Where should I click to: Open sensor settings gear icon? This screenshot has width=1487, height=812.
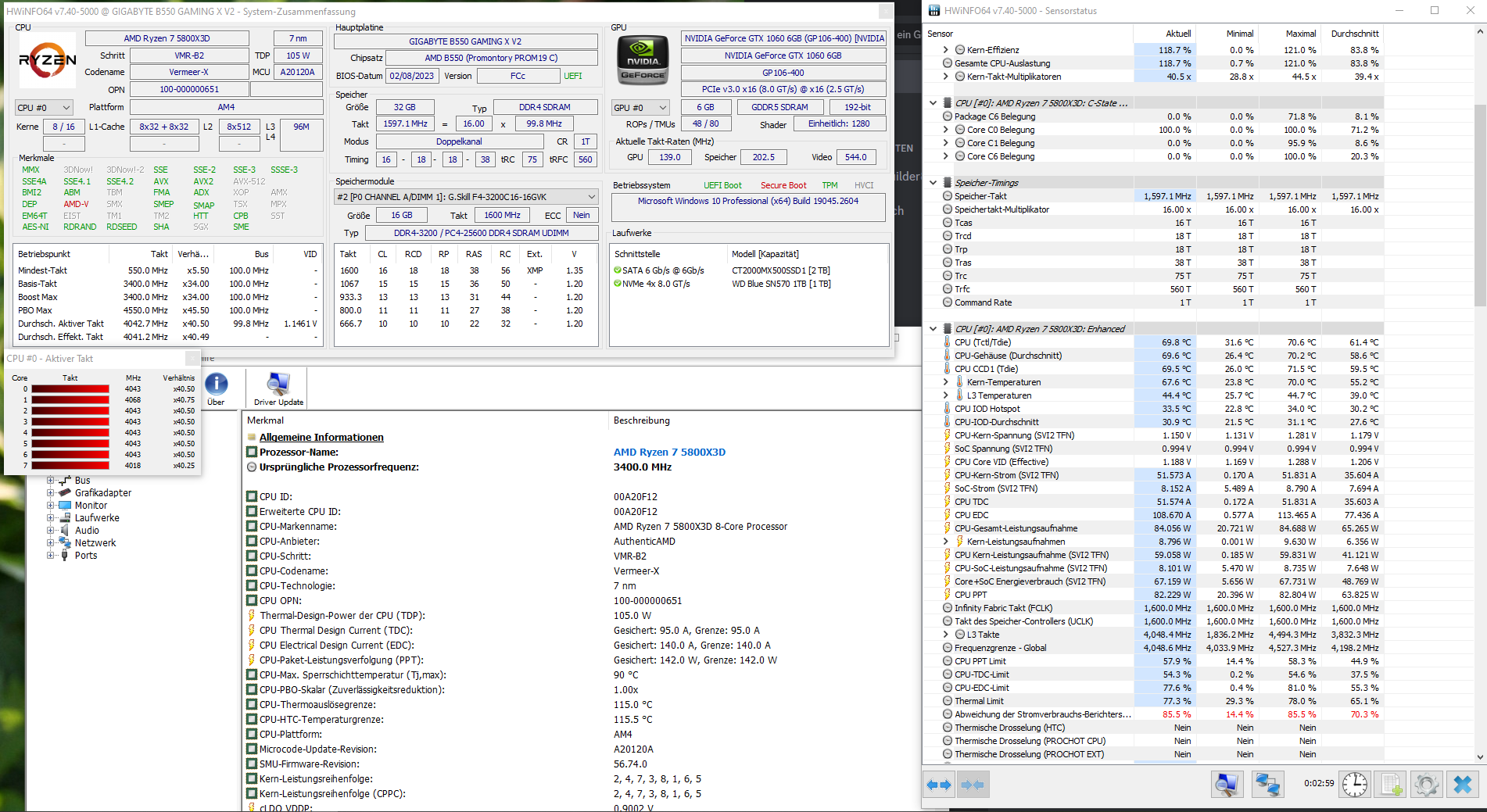pos(1427,784)
